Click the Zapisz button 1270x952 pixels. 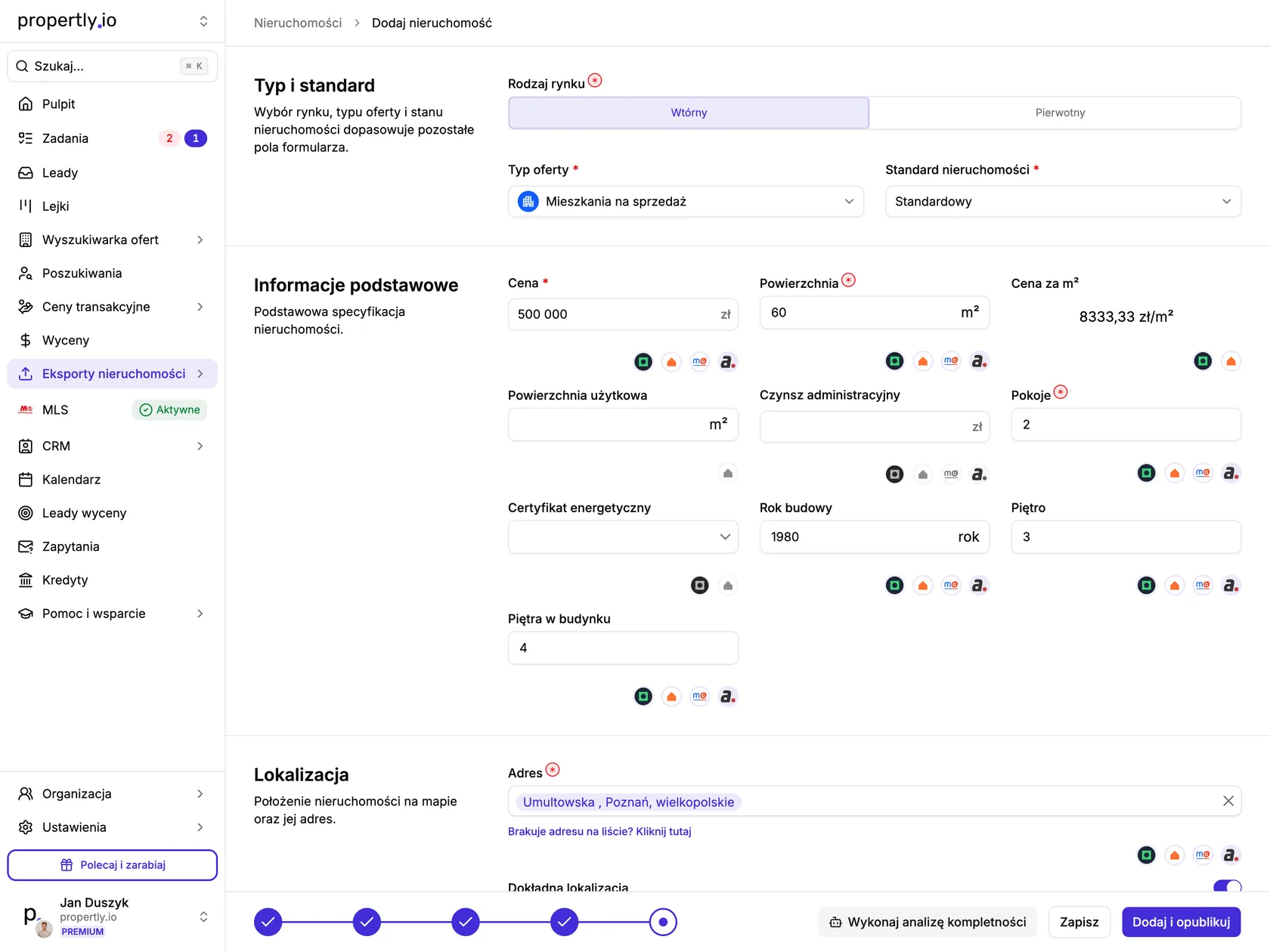click(x=1079, y=922)
